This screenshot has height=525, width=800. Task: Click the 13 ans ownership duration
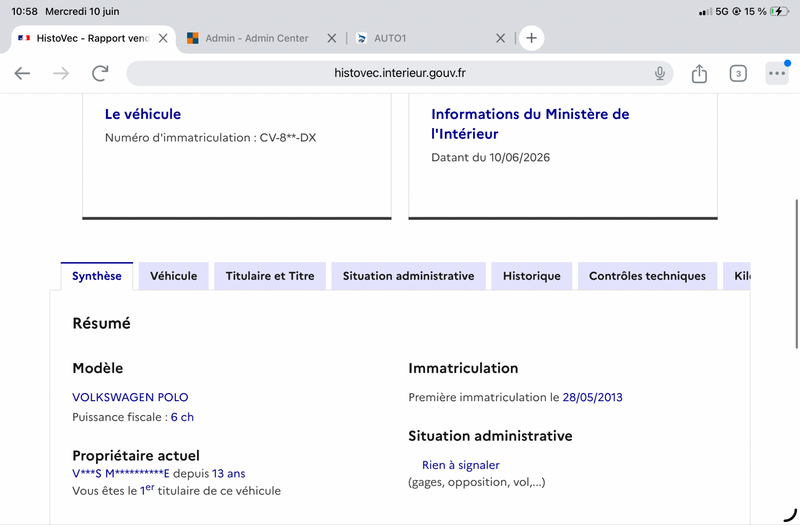(x=229, y=473)
